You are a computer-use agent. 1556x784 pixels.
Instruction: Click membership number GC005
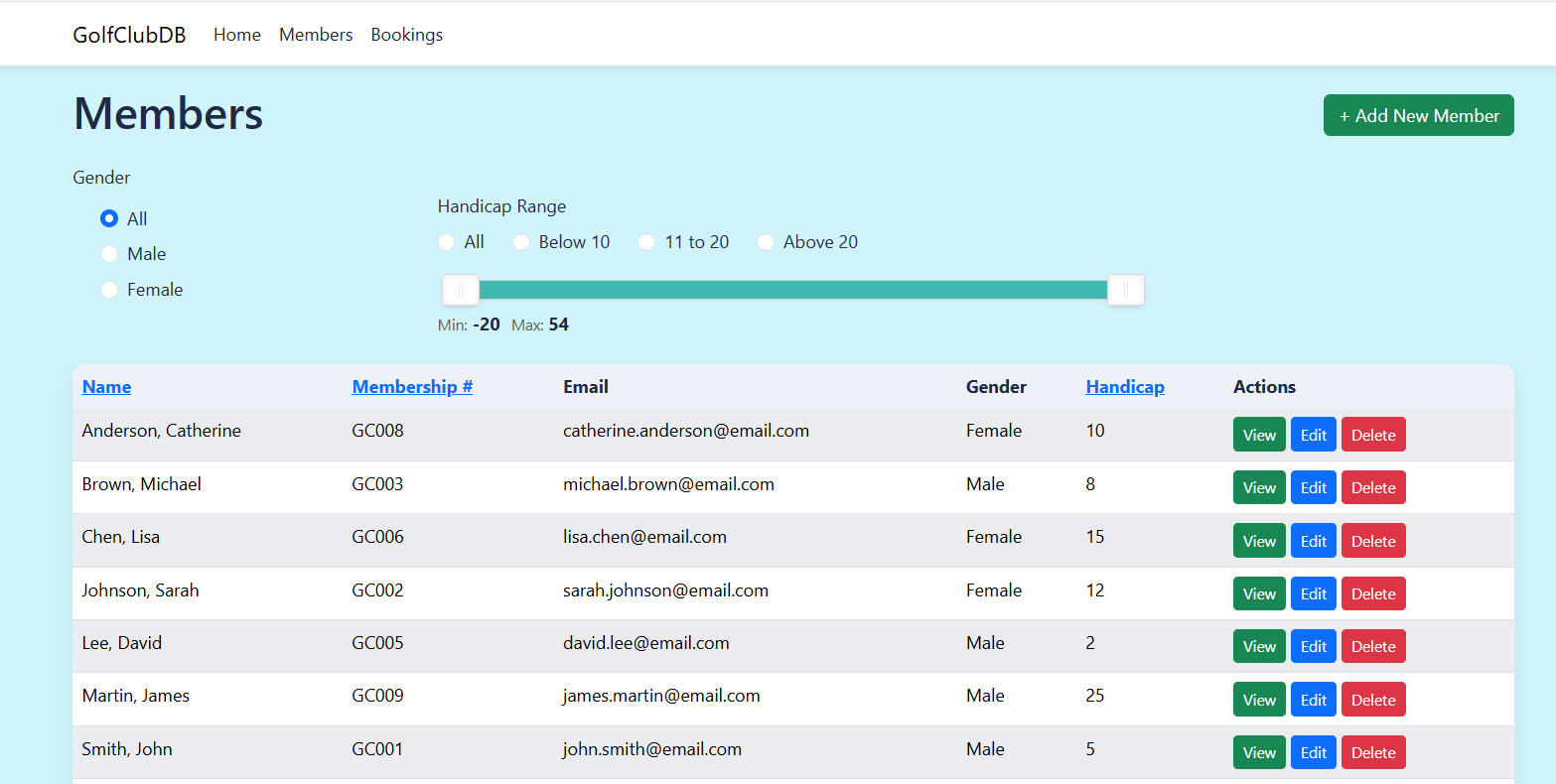378,643
